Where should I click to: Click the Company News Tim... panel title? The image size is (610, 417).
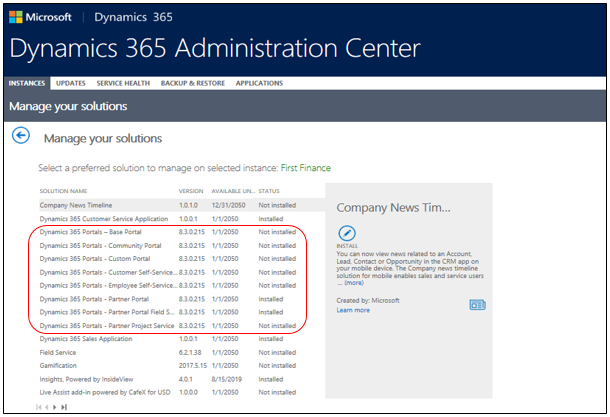coord(393,208)
